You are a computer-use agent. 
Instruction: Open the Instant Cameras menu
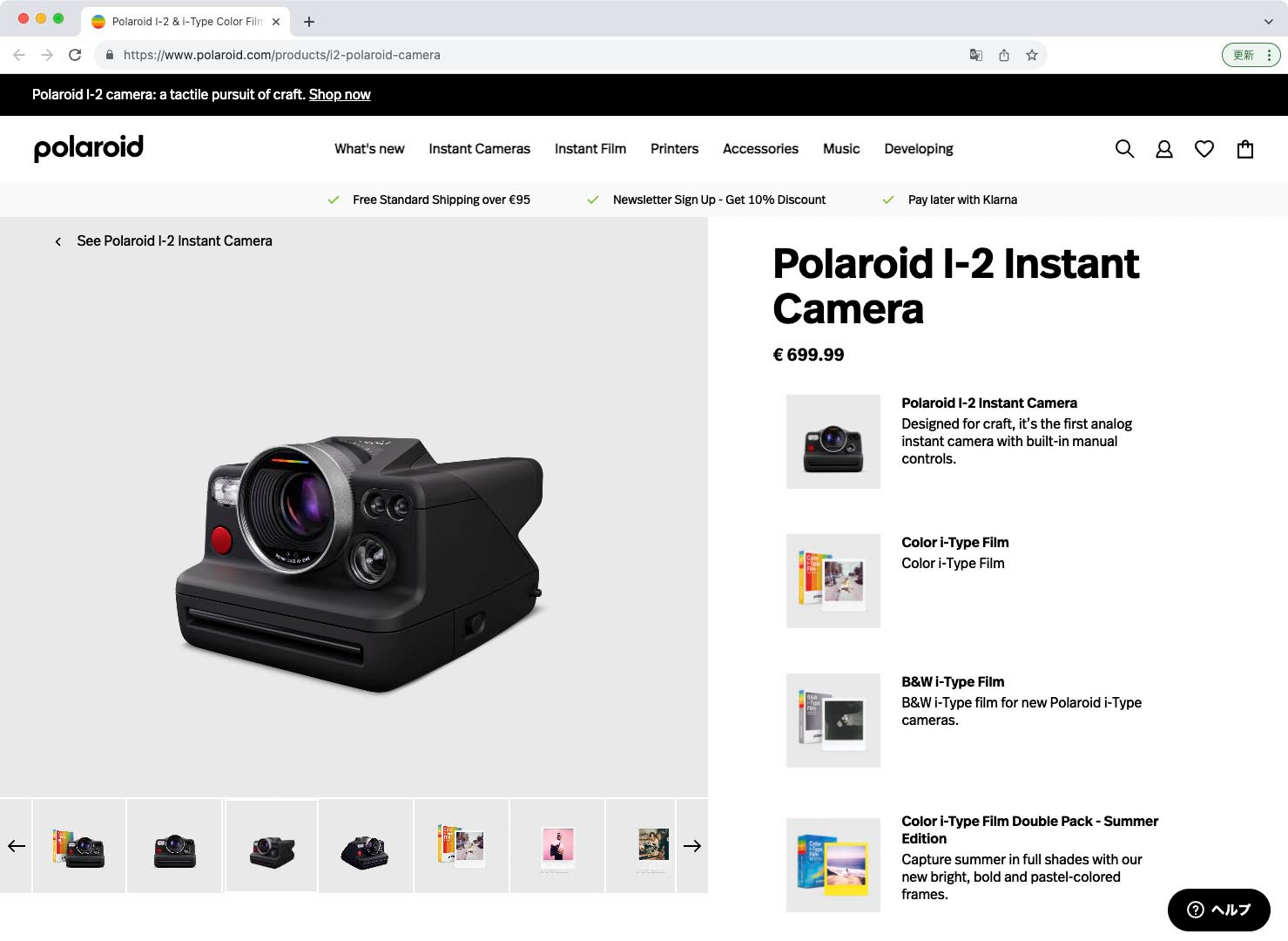(x=479, y=148)
